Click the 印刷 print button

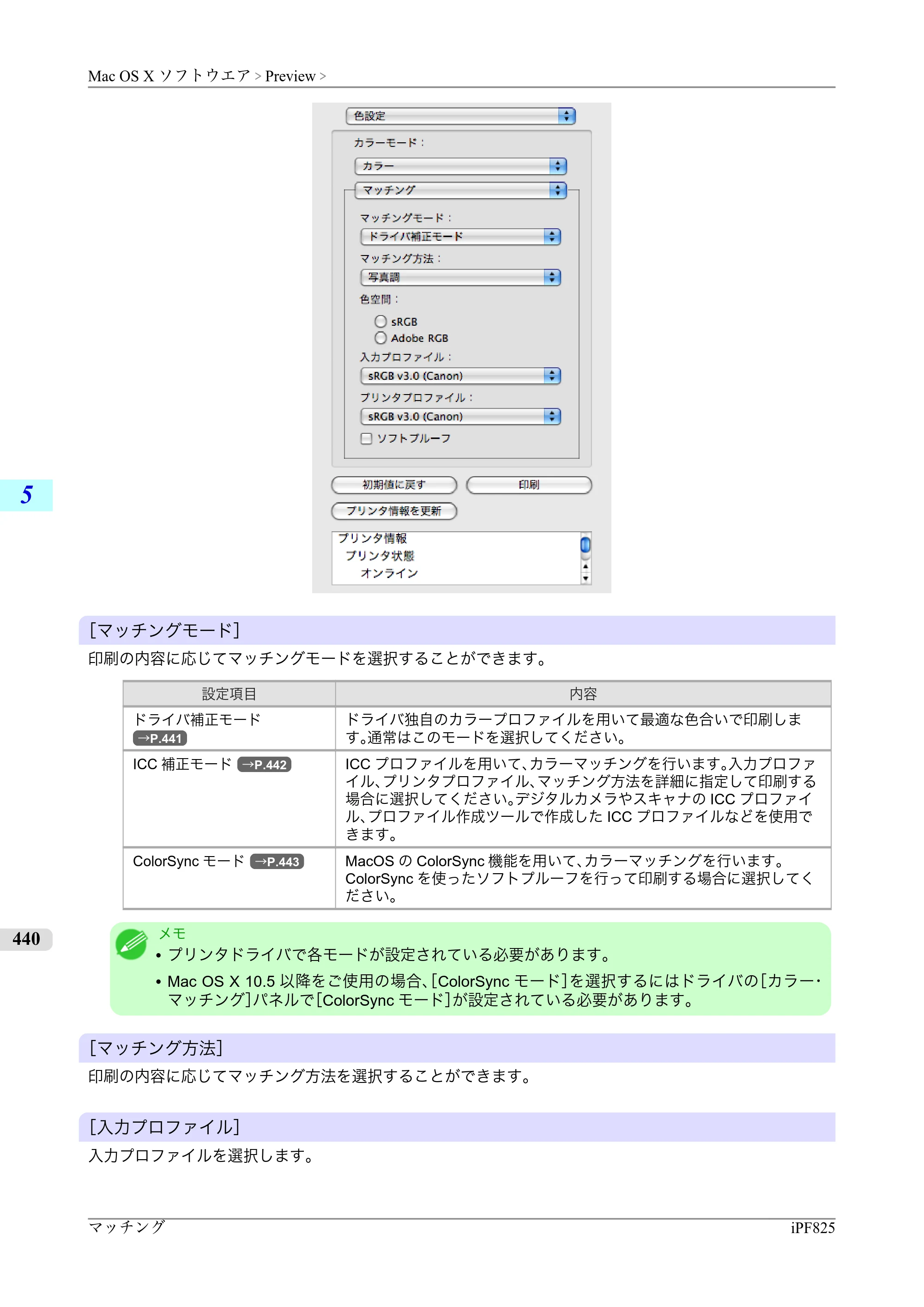[x=529, y=485]
